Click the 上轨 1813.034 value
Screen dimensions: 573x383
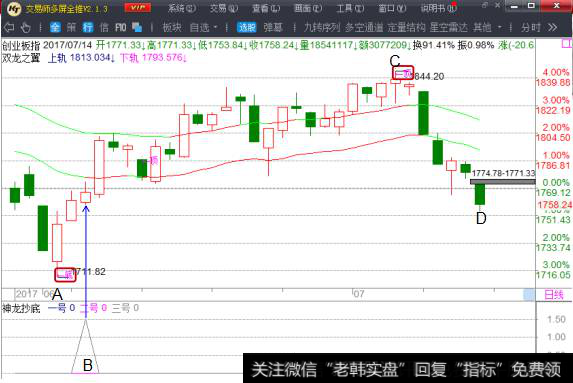(x=81, y=58)
